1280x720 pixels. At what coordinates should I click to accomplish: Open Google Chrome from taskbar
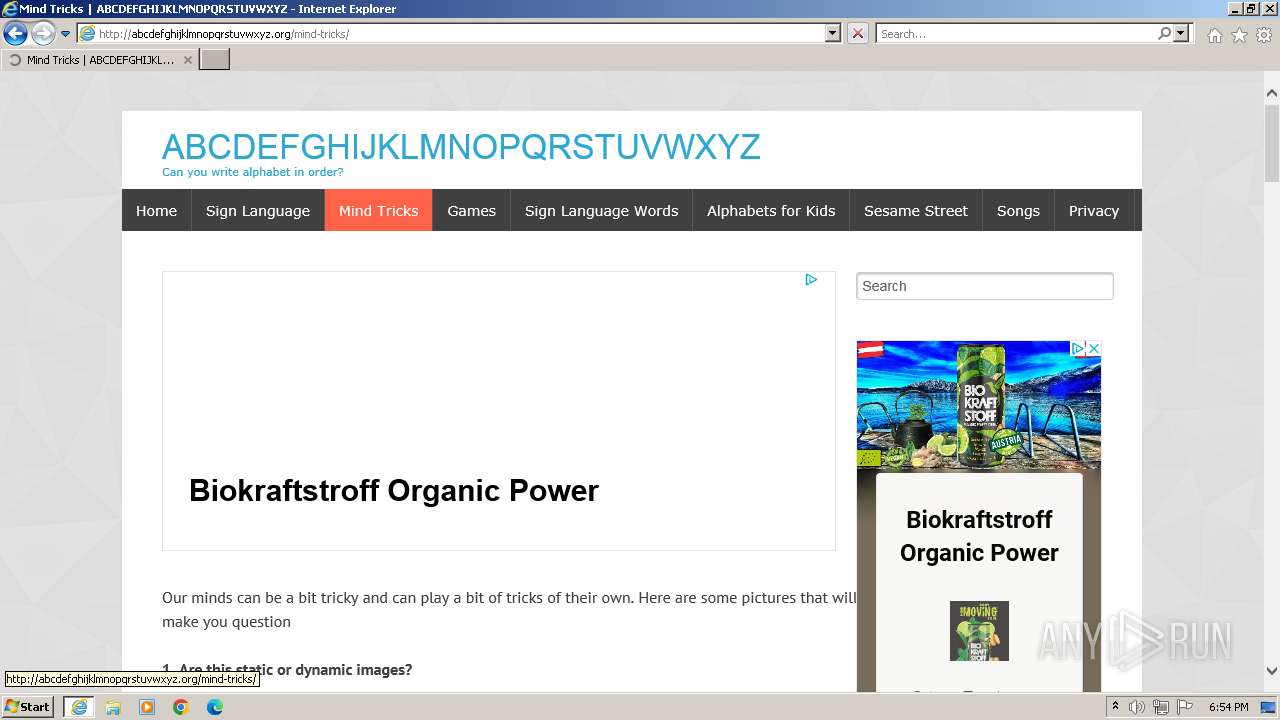[181, 707]
